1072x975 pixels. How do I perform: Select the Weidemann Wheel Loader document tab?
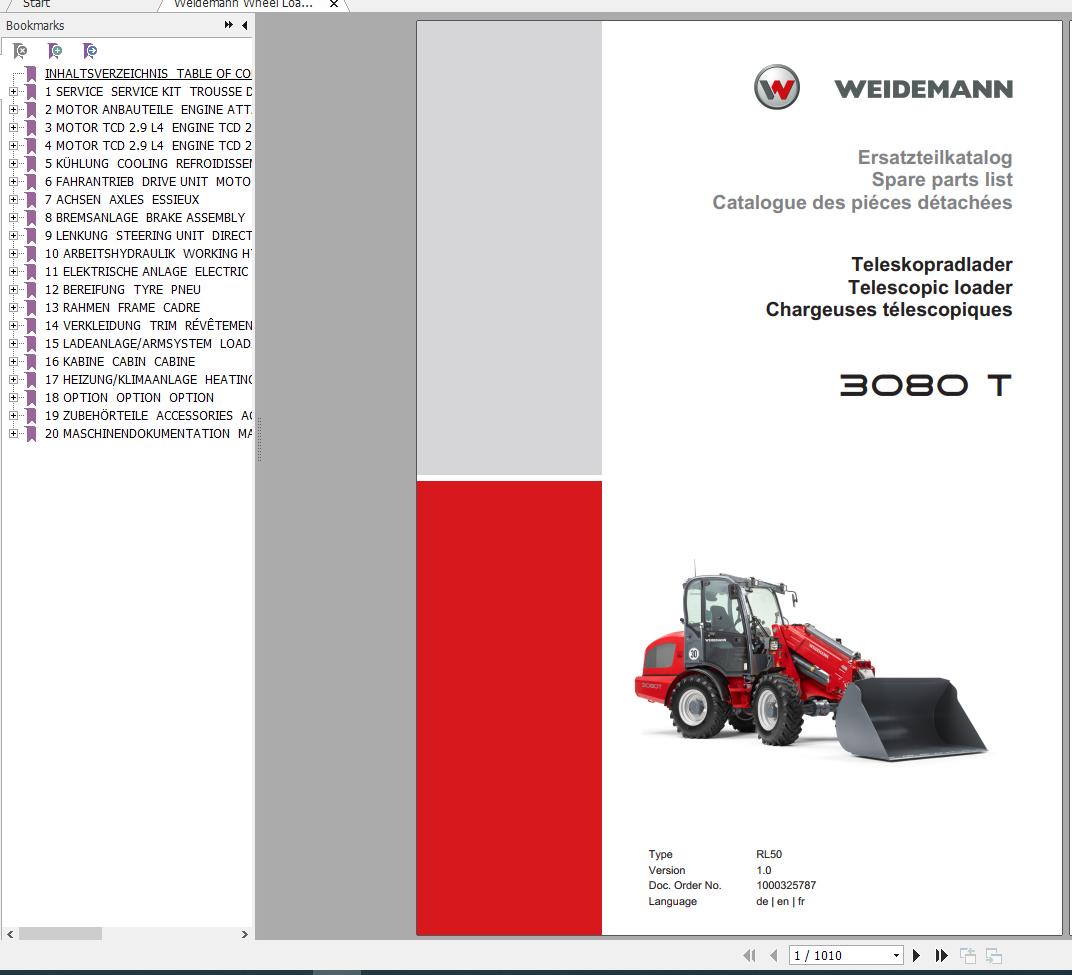coord(243,4)
